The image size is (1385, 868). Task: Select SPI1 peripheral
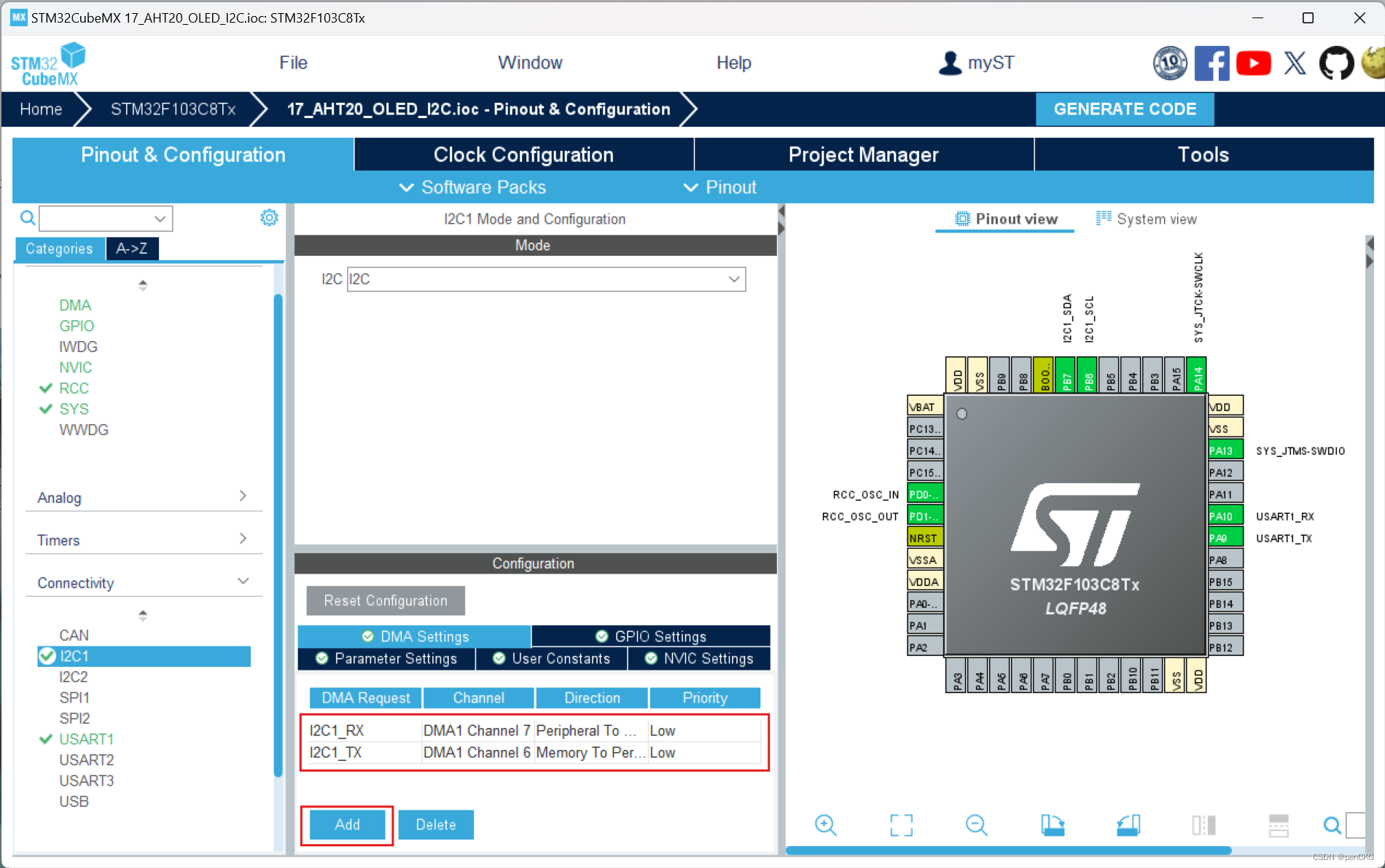[74, 697]
